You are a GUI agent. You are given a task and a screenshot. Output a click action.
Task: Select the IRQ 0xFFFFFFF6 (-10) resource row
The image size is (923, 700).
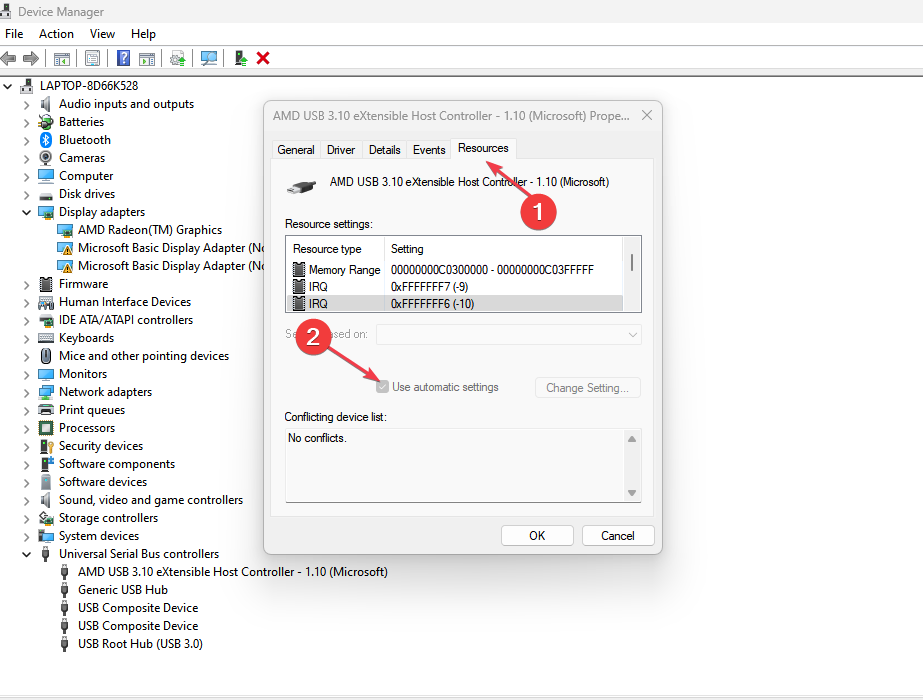point(454,304)
